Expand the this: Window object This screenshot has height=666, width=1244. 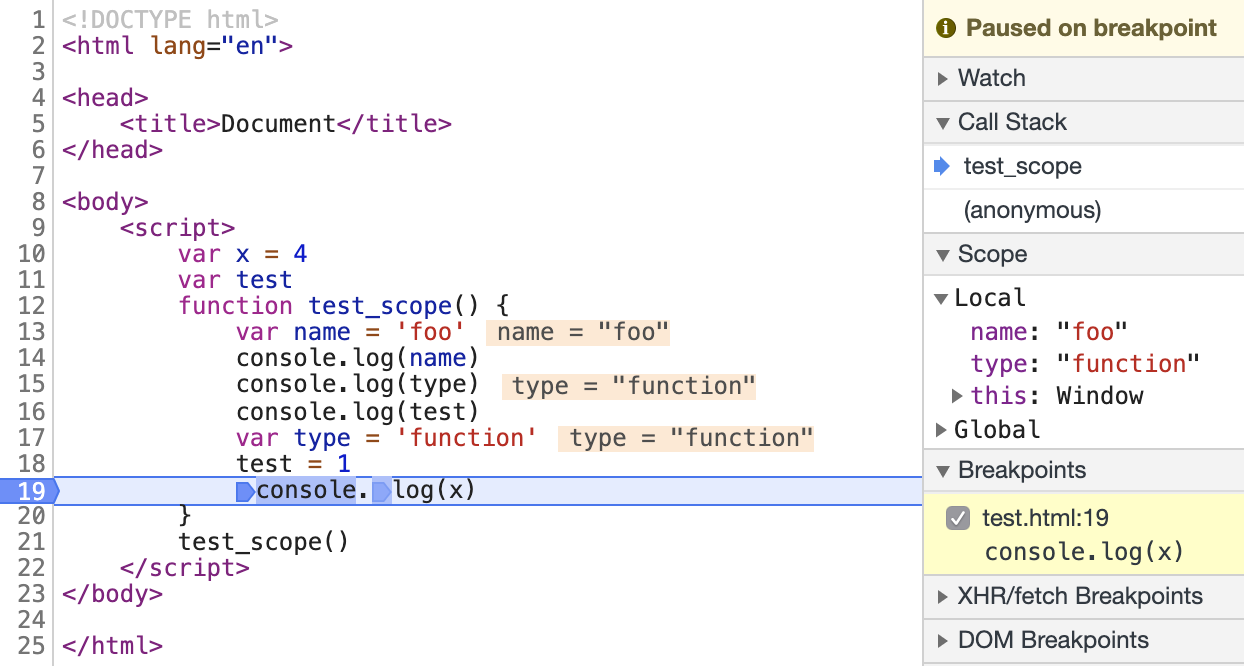coord(957,396)
